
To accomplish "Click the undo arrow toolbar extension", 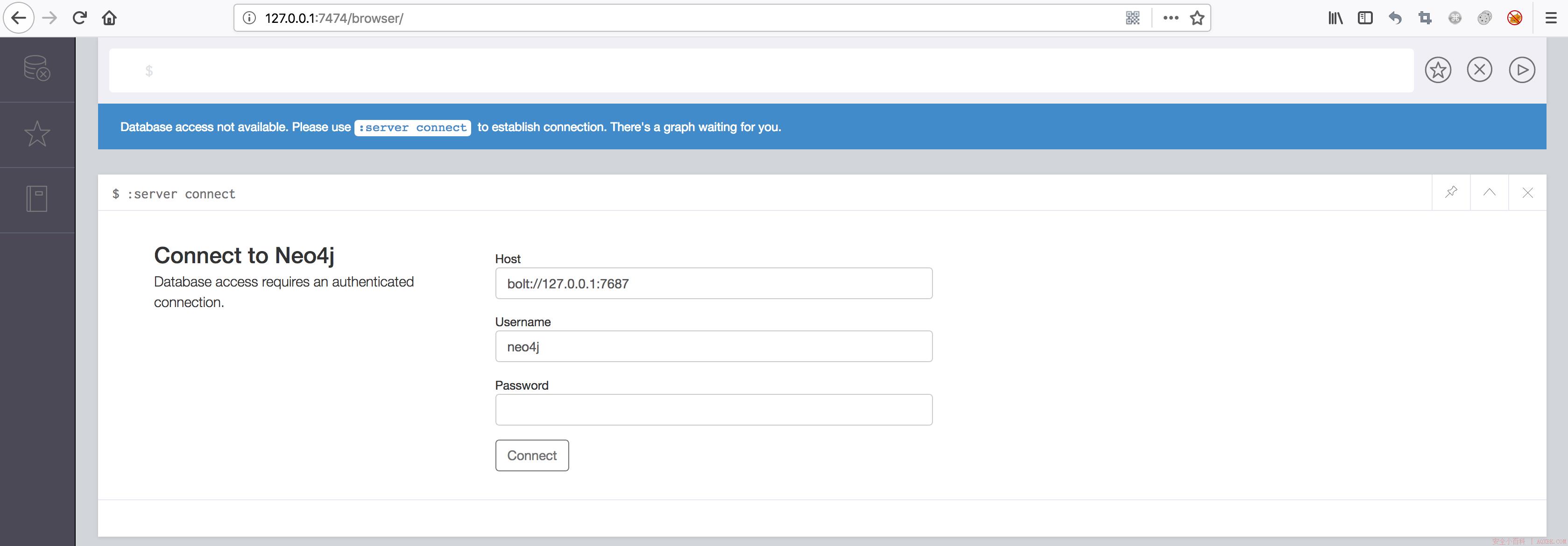I will click(x=1395, y=18).
